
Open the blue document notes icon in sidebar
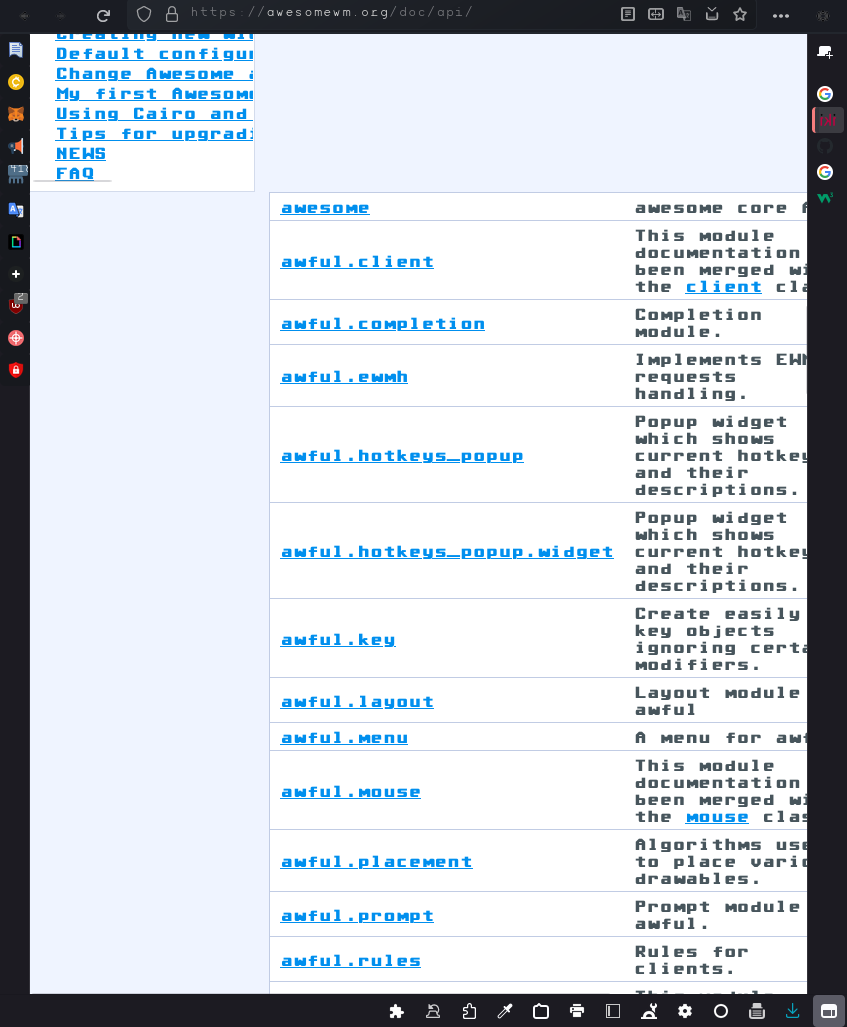[16, 50]
